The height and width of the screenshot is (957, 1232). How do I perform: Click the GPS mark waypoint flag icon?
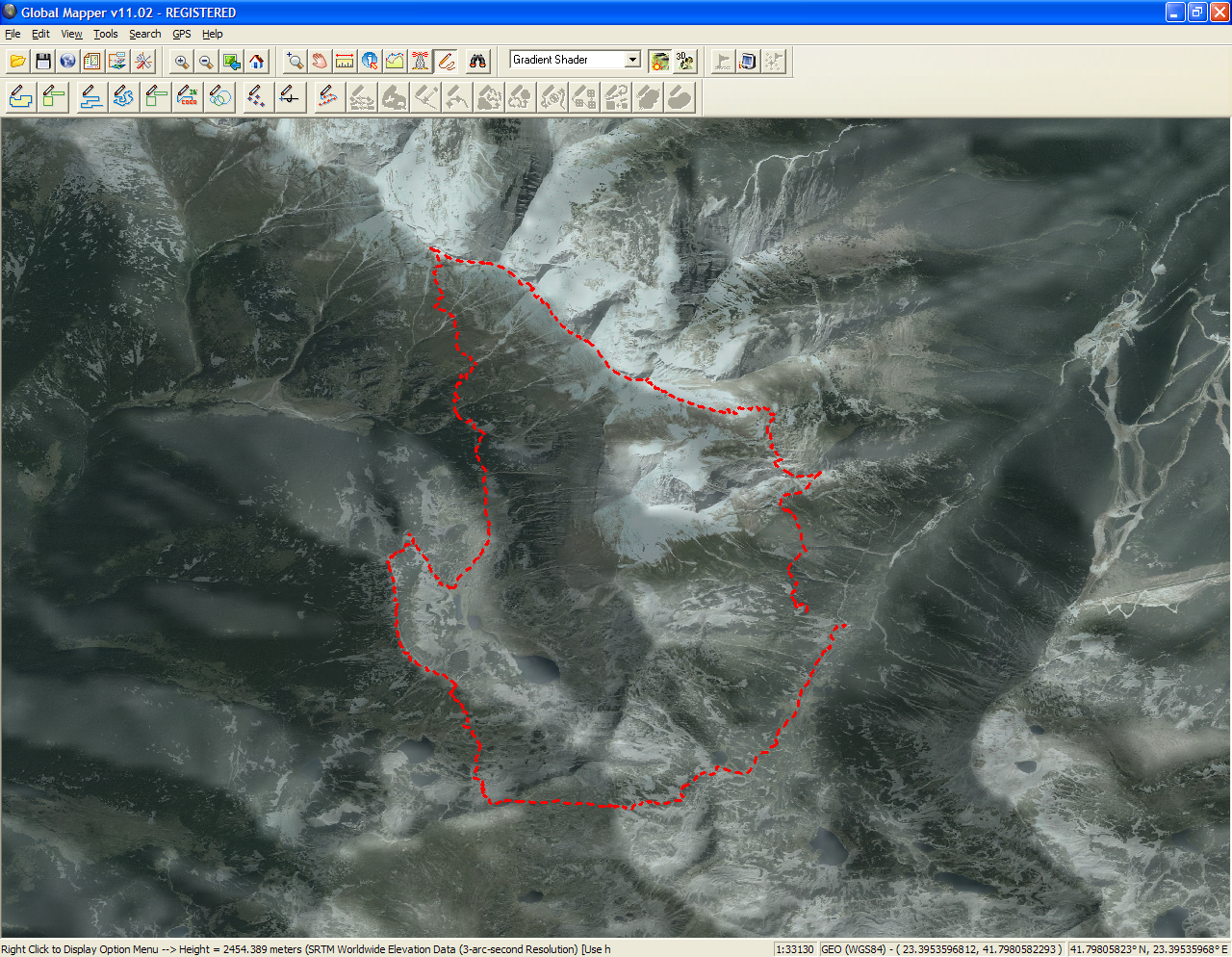(723, 62)
